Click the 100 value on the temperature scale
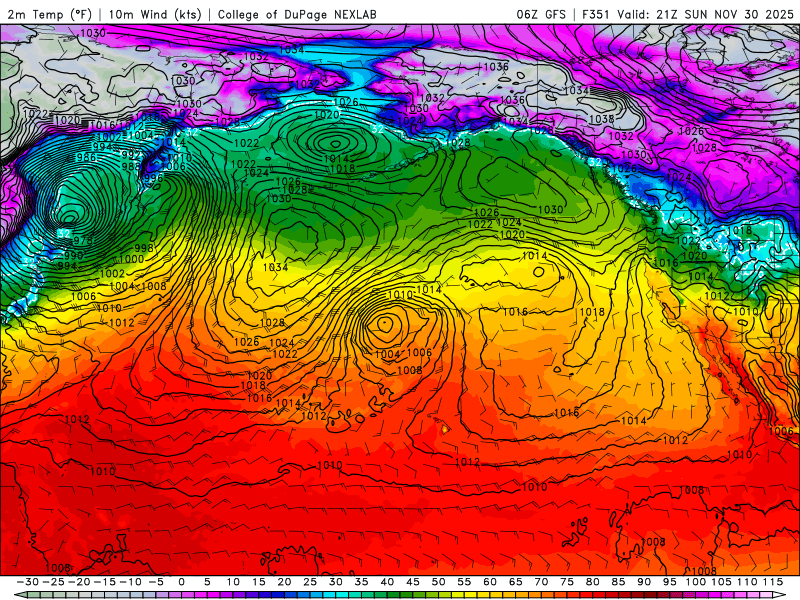The image size is (800, 600). (695, 582)
